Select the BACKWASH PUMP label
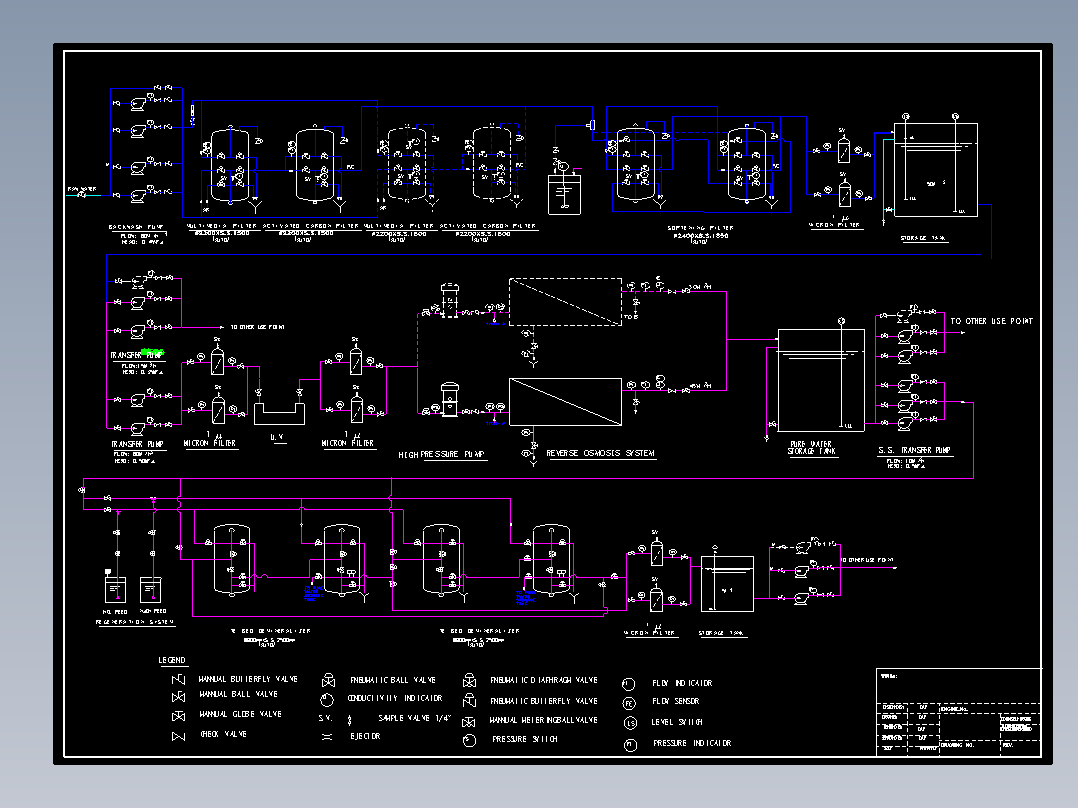Screen dimensions: 1078x808 click(136, 227)
